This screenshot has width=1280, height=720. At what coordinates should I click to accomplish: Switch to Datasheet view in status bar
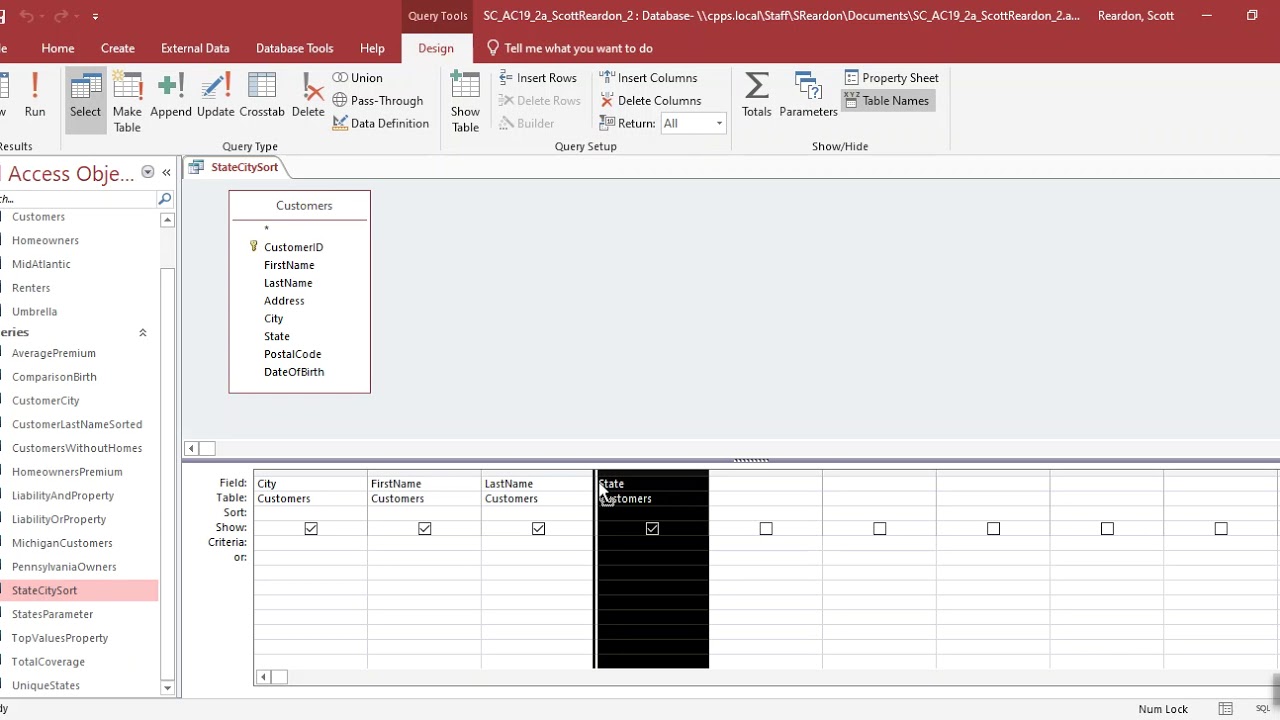tap(1225, 709)
